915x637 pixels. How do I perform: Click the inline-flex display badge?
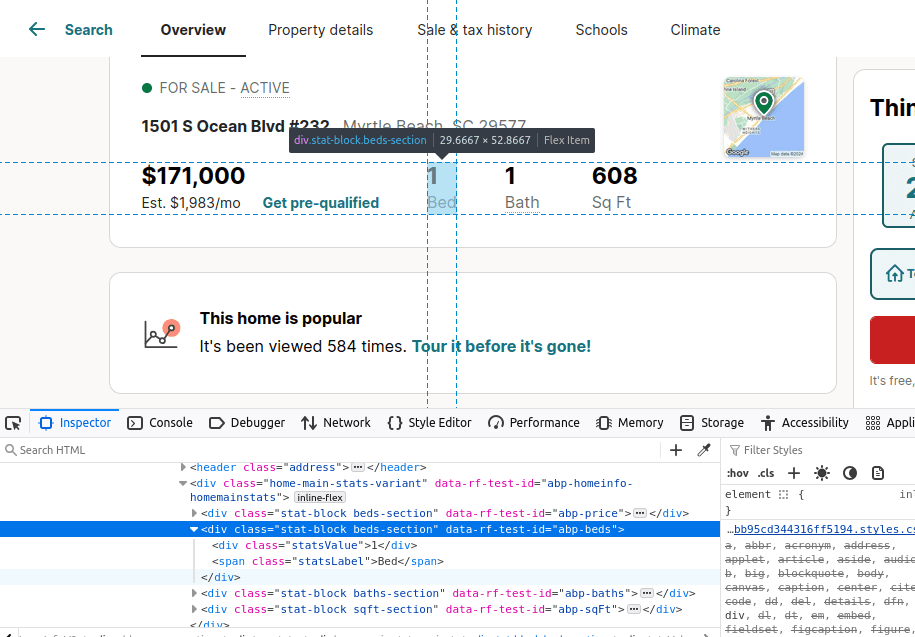tap(320, 498)
